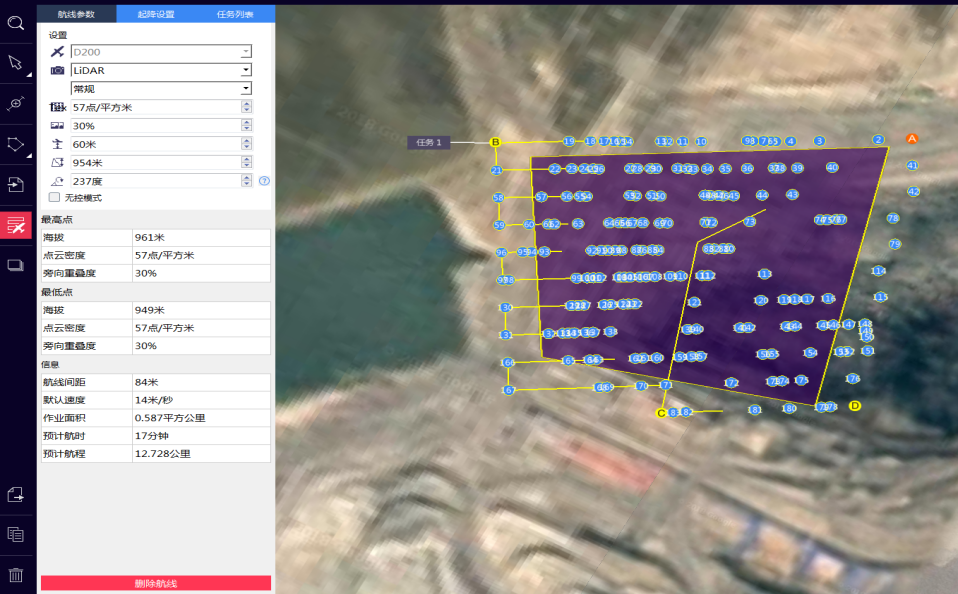Edit the 60米 flight height field
The image size is (958, 594).
[x=156, y=144]
